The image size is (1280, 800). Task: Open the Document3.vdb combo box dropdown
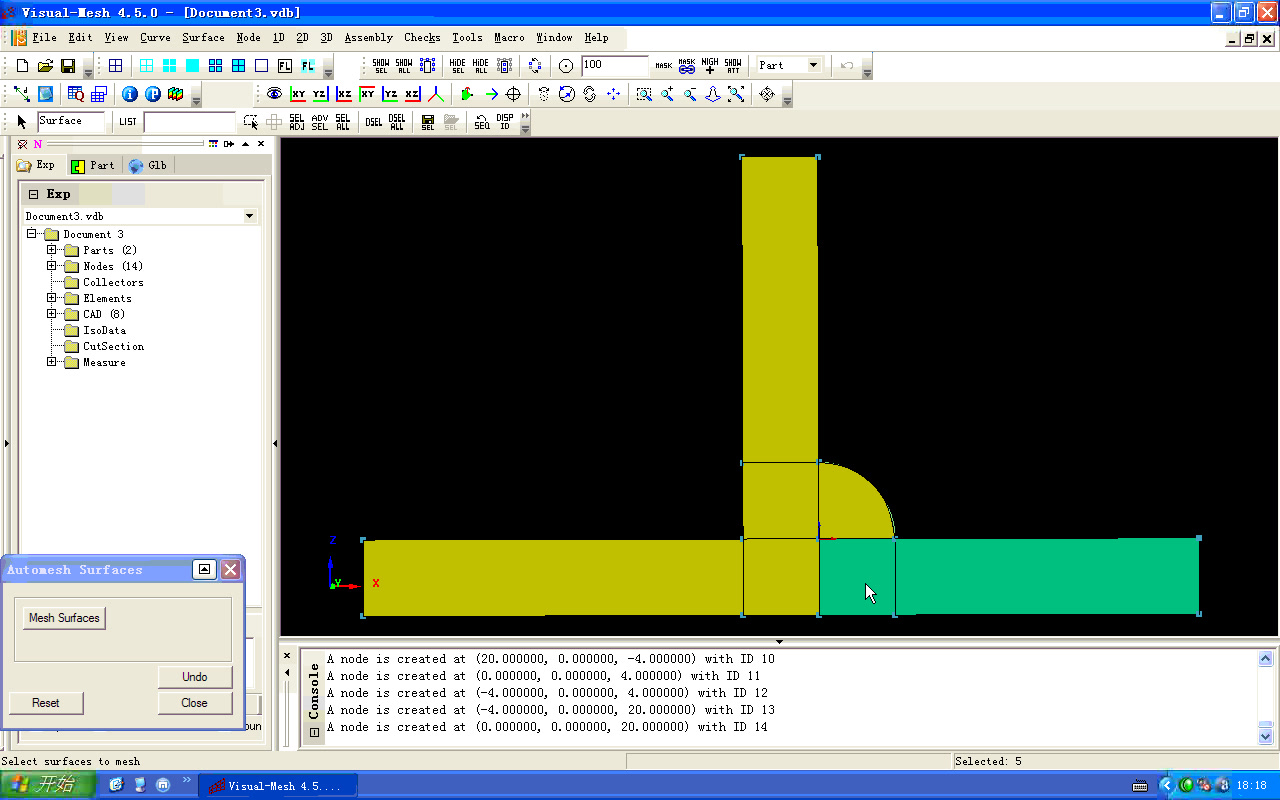click(249, 216)
